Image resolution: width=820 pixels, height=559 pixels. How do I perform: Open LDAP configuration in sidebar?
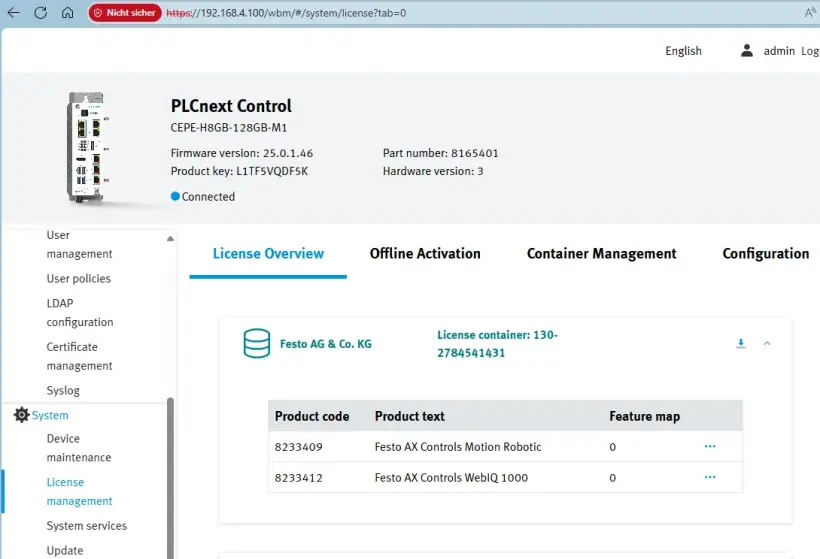(x=79, y=313)
